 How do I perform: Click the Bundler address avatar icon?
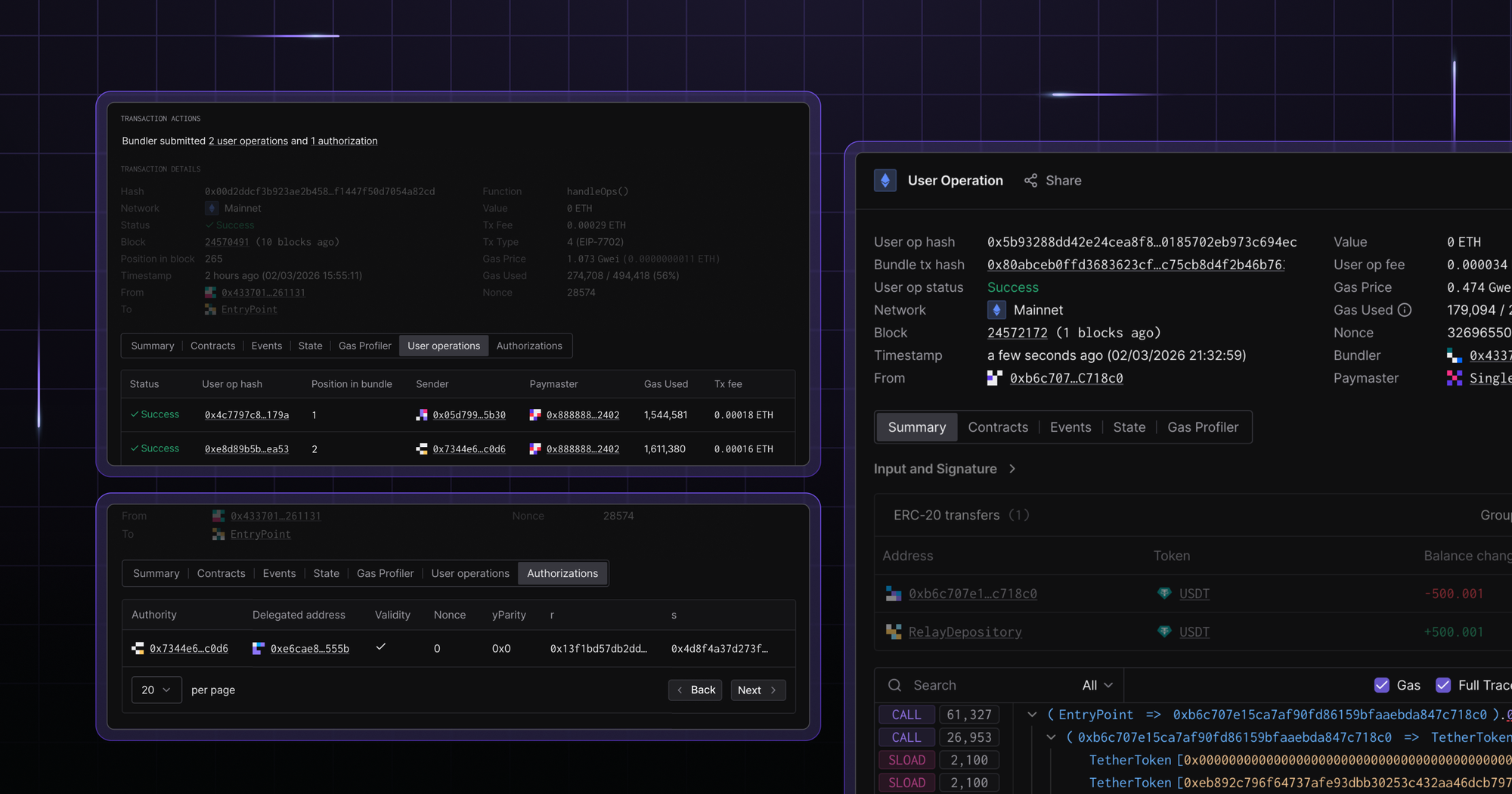click(1454, 355)
